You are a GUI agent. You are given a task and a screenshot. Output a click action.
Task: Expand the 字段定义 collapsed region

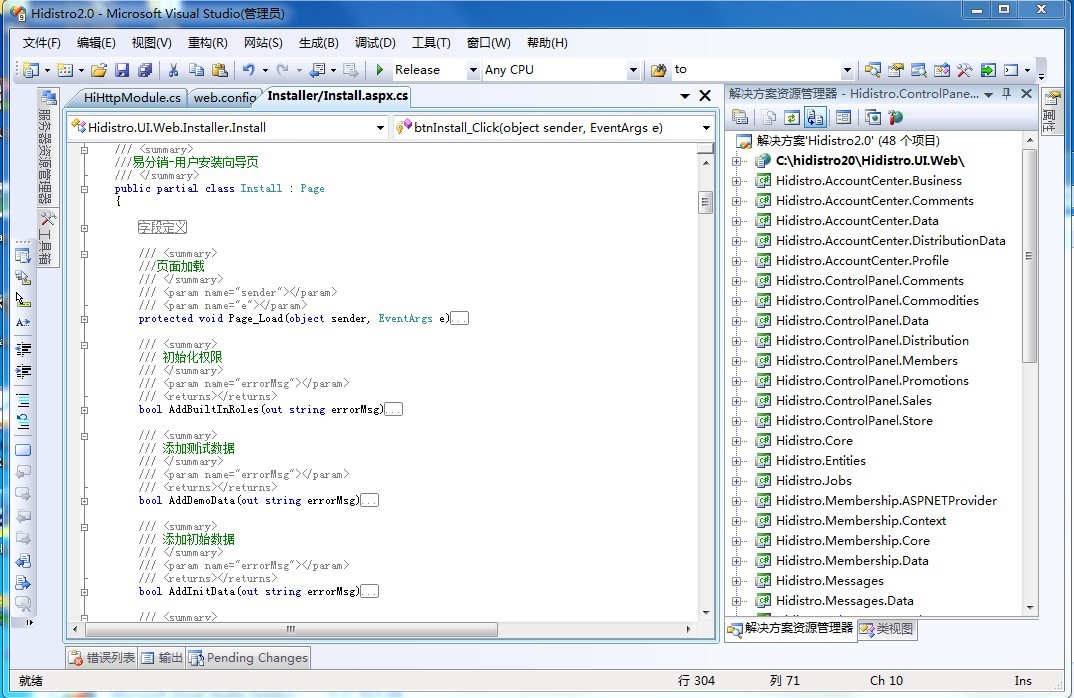click(x=84, y=228)
